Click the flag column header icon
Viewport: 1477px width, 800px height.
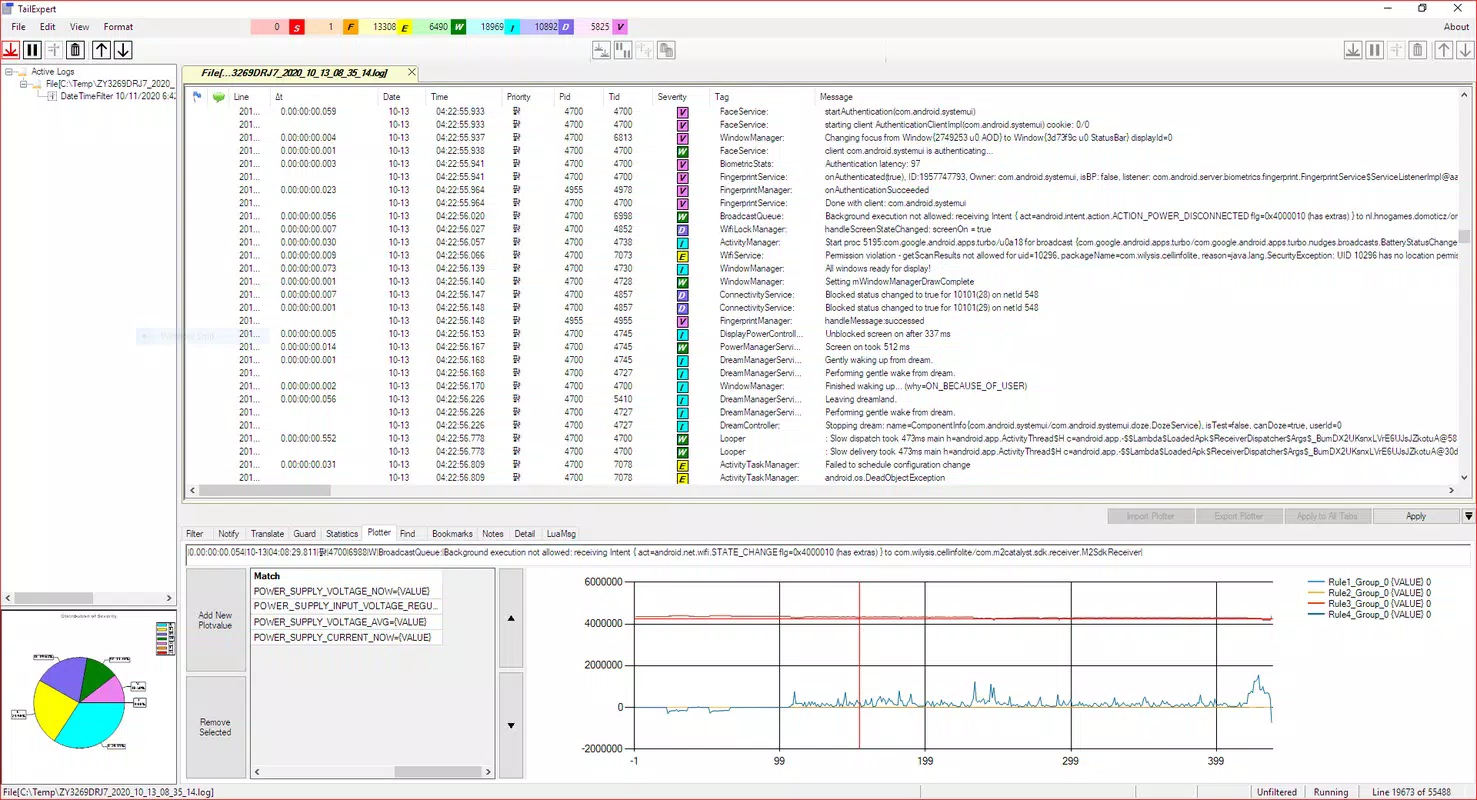(196, 97)
